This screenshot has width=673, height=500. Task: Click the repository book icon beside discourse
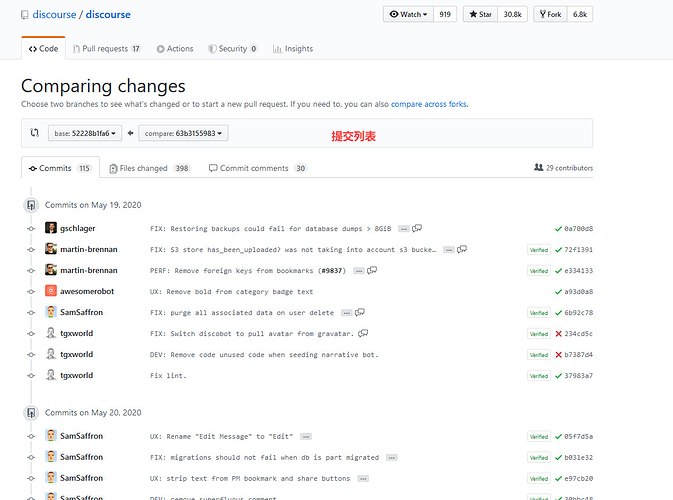coord(25,15)
